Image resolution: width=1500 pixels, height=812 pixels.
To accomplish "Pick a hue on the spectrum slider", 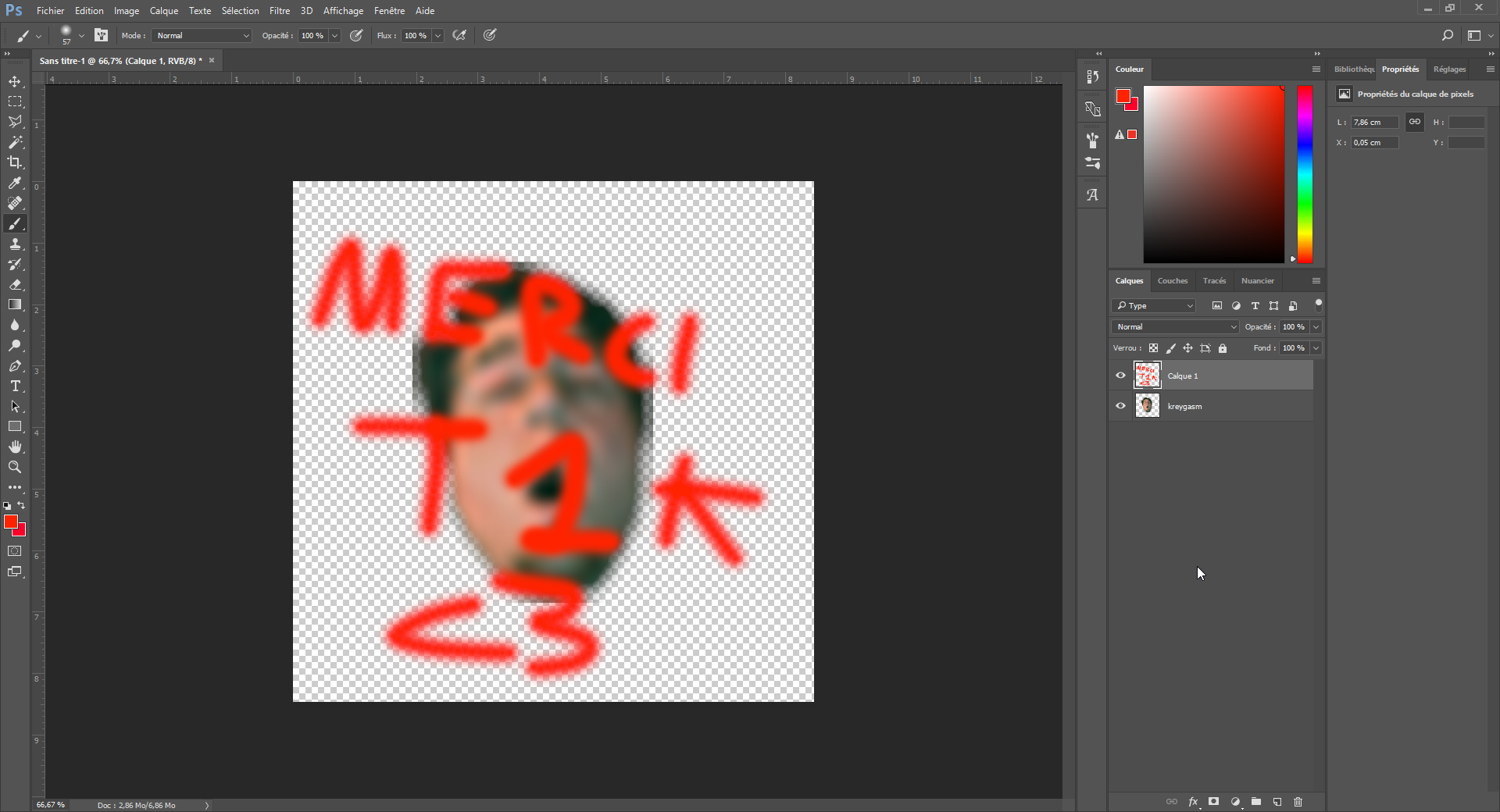I will [1305, 174].
